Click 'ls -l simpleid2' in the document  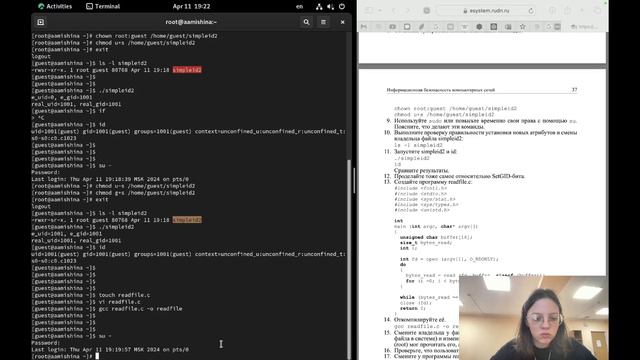tap(418, 145)
